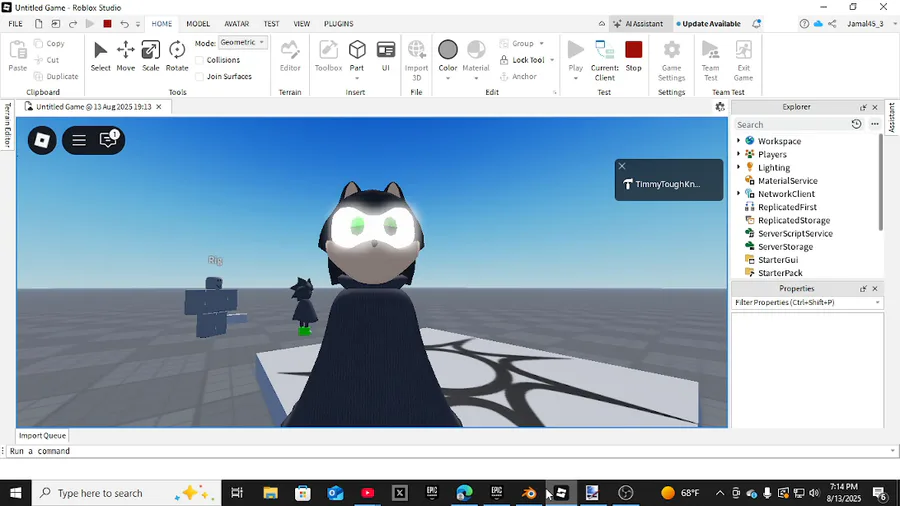Click Update Available notice
Screen dimensions: 900x506
point(708,24)
